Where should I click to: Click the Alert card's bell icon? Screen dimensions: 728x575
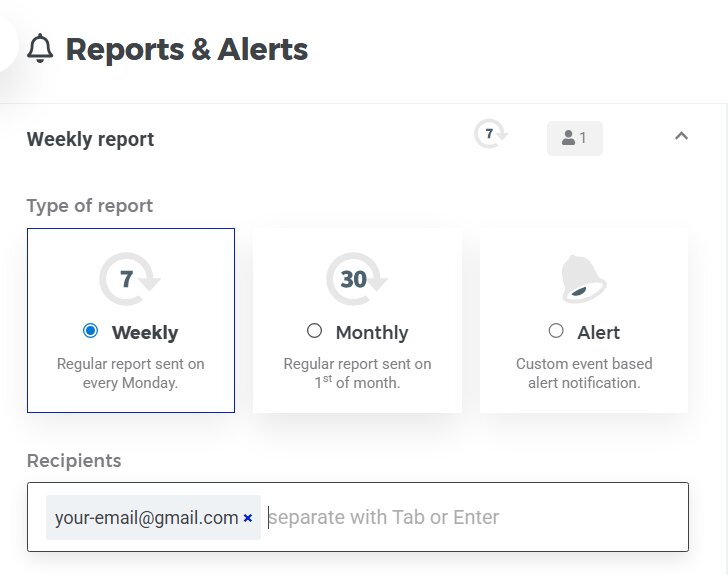pyautogui.click(x=583, y=279)
